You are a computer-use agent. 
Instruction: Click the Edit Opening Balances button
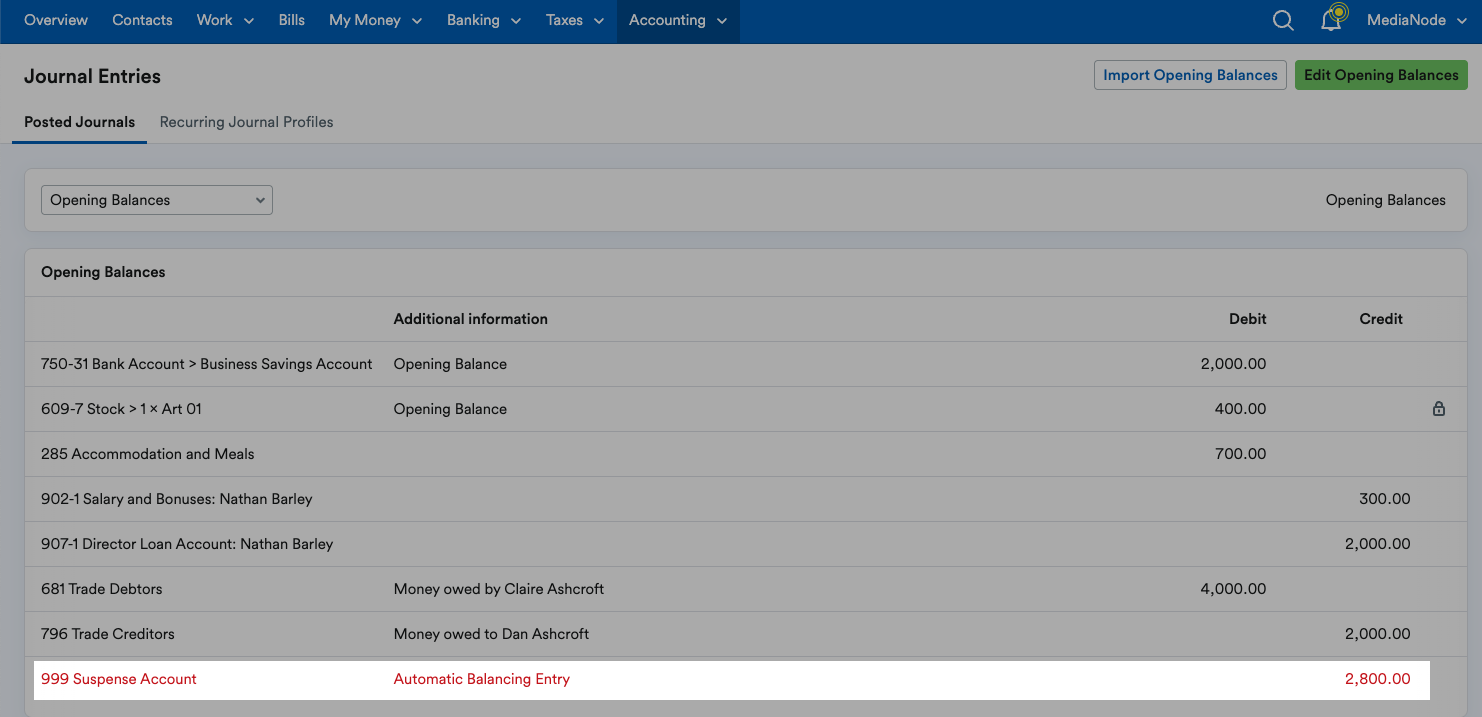click(1381, 75)
